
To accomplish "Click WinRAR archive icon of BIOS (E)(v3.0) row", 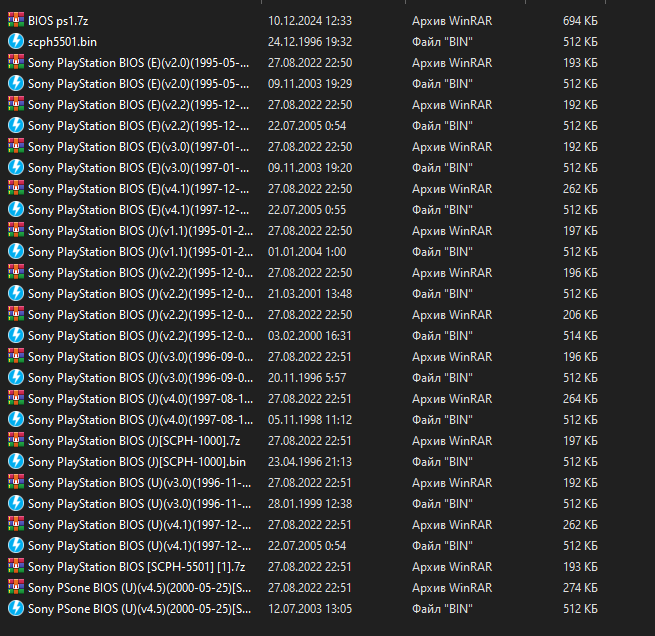I will coord(16,146).
